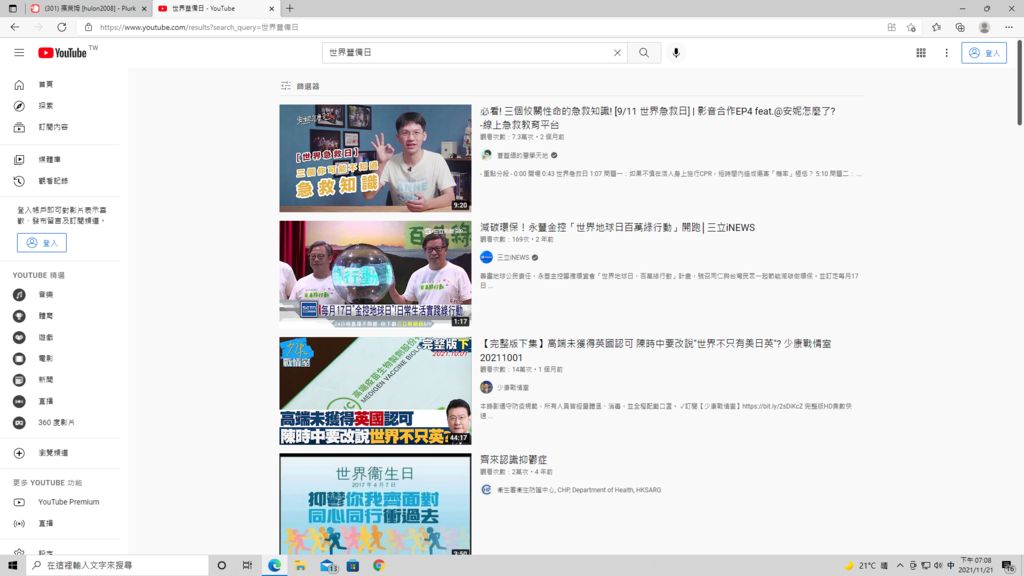
Task: Open the Mail app on taskbar
Action: click(328, 566)
